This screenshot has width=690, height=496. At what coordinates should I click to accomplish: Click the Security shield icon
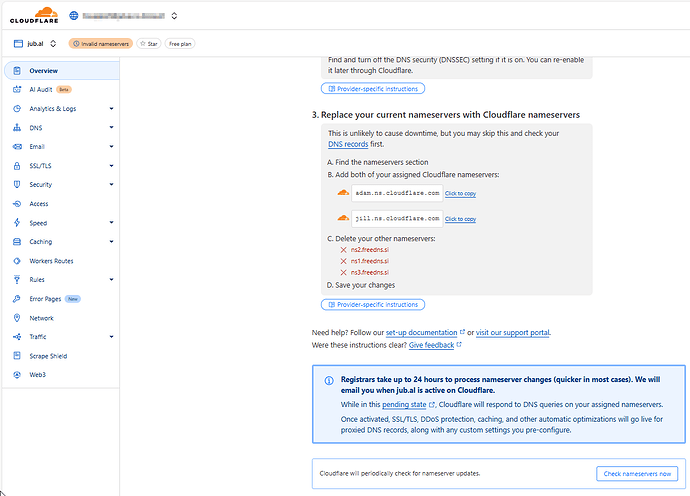pyautogui.click(x=17, y=184)
